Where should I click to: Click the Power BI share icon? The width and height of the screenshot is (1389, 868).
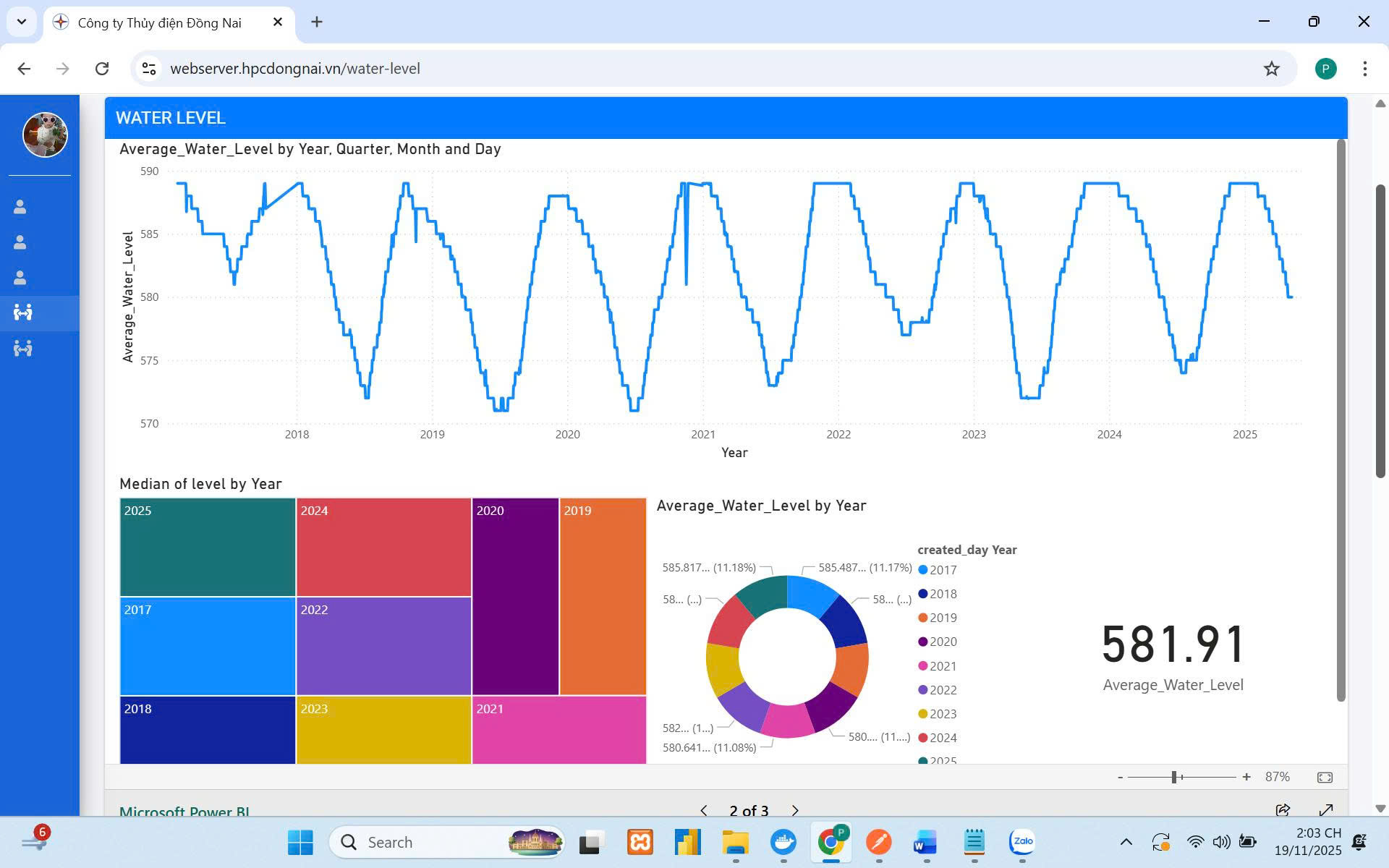[x=1283, y=809]
